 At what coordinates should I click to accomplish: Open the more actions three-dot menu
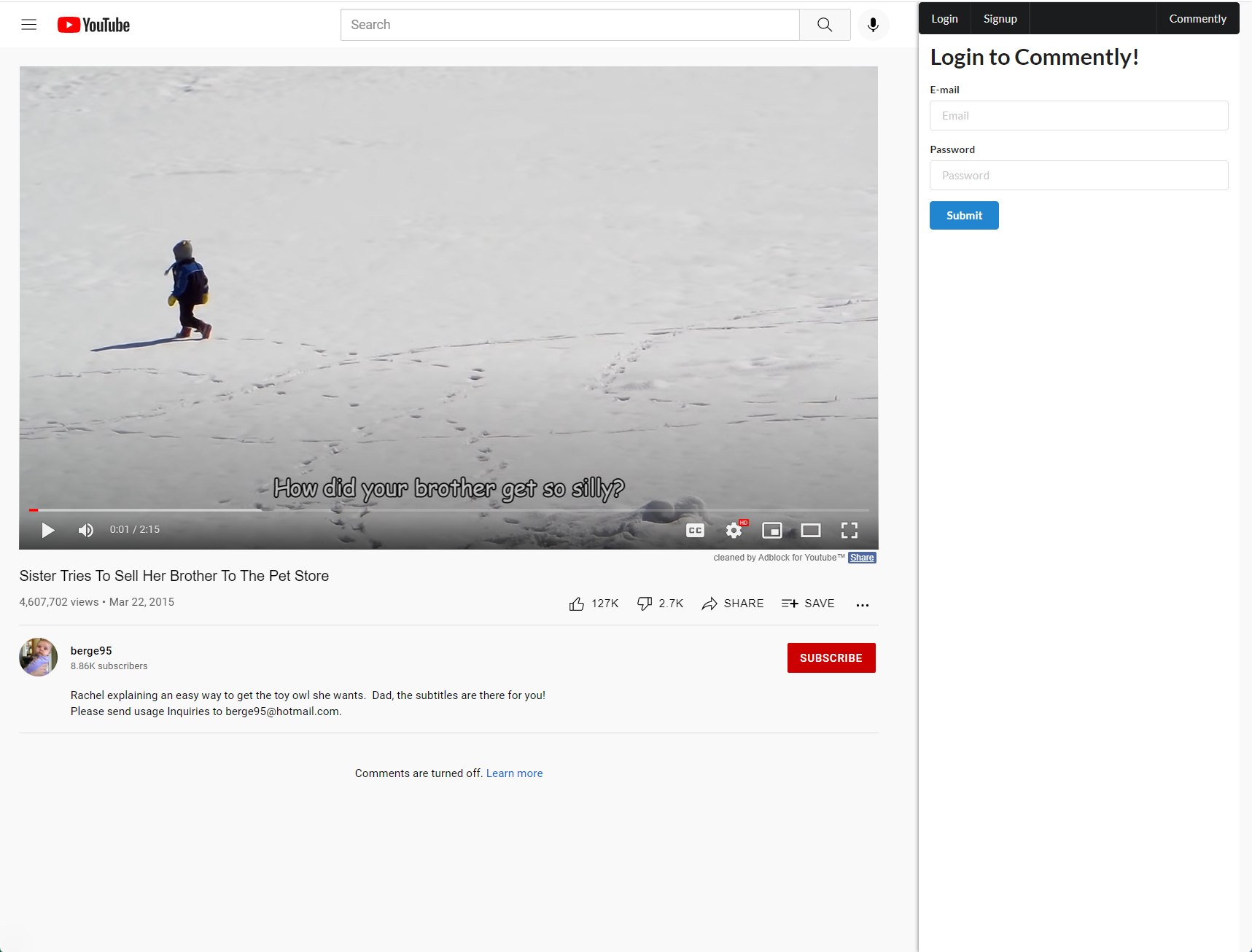tap(863, 604)
